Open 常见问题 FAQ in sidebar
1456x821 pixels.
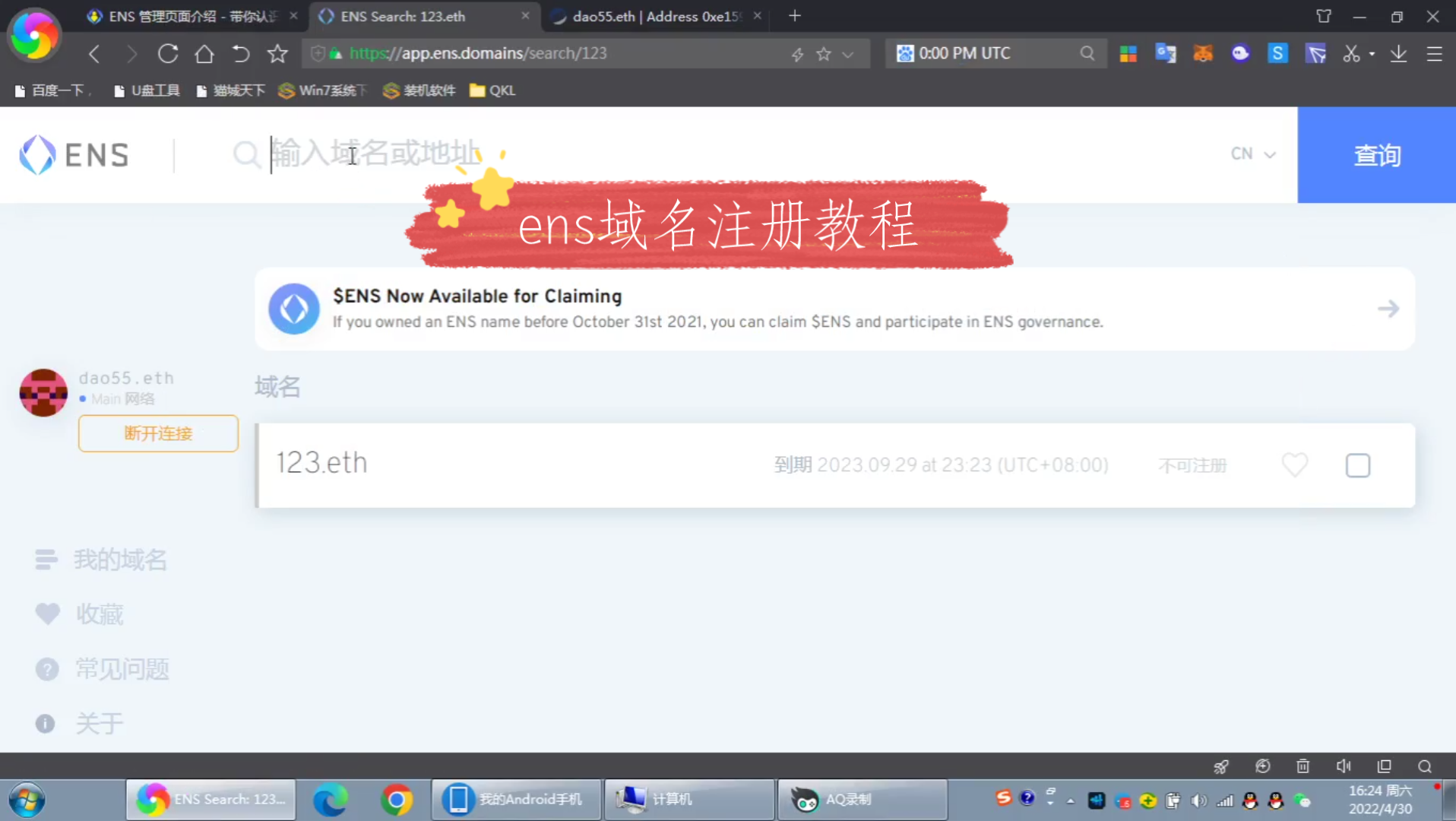coord(102,669)
